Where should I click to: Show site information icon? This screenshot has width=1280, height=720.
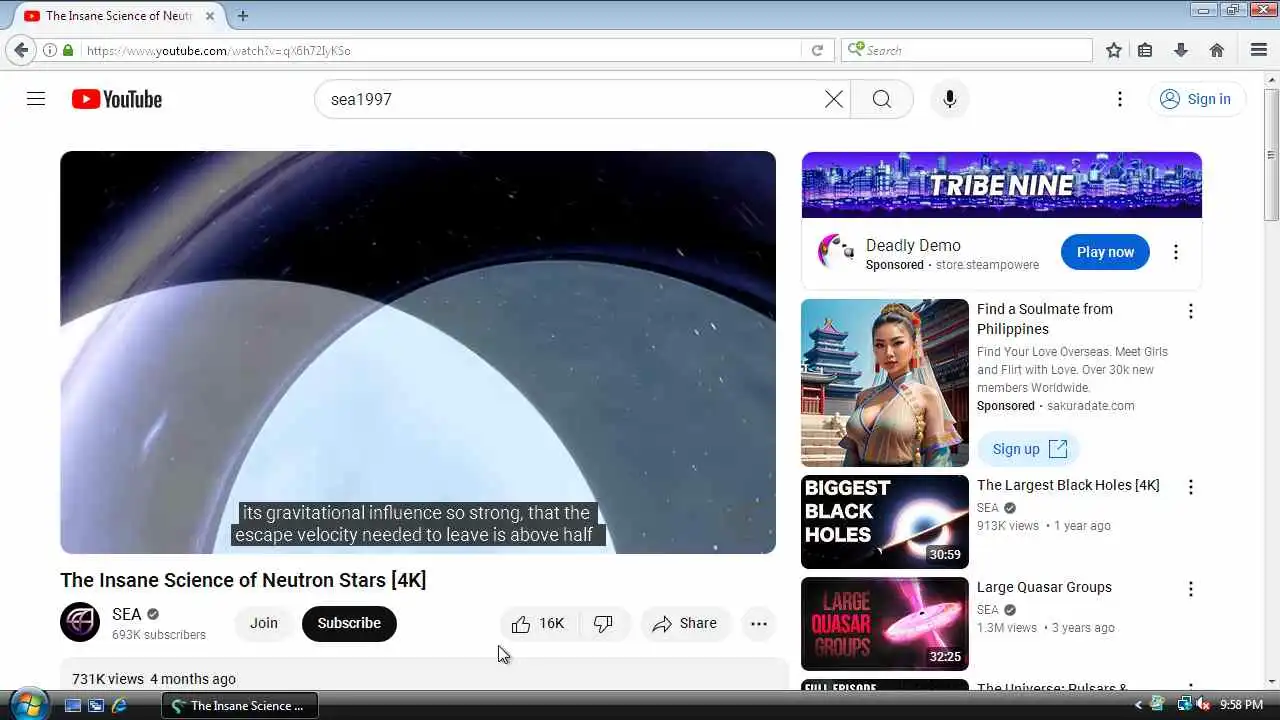click(x=49, y=50)
